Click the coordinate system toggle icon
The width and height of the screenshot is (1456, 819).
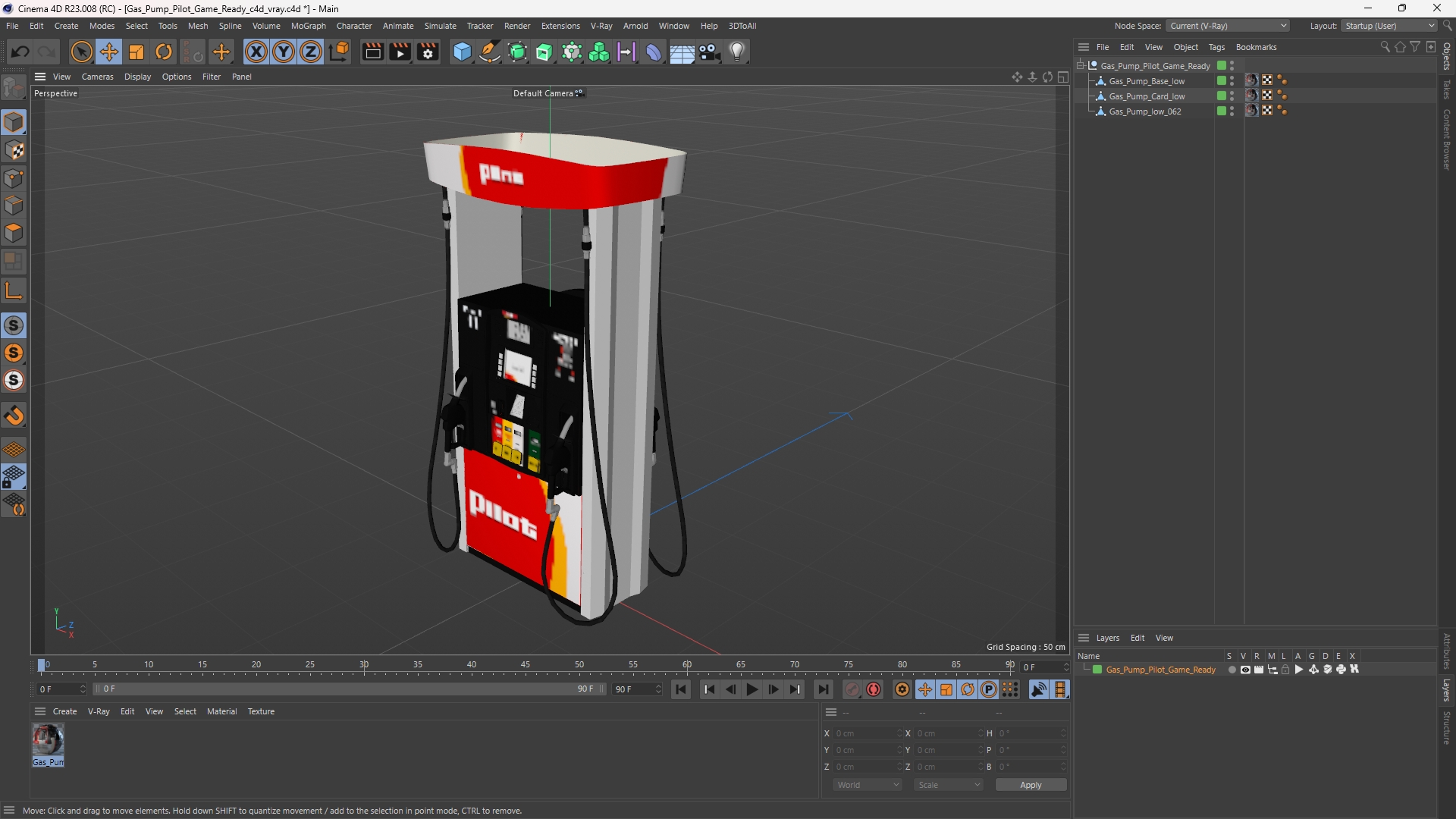[x=339, y=52]
